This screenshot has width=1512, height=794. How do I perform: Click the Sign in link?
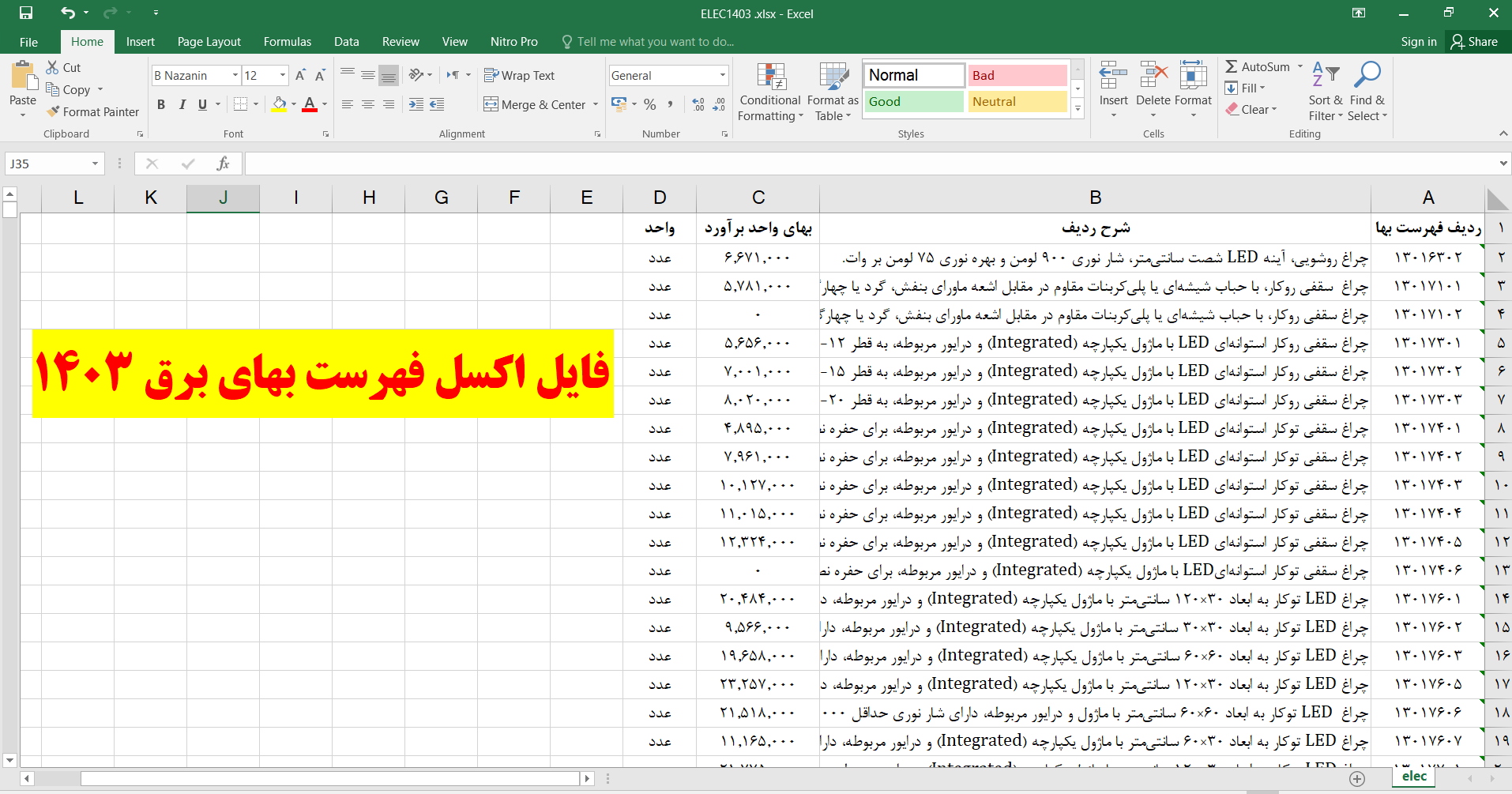coord(1418,42)
